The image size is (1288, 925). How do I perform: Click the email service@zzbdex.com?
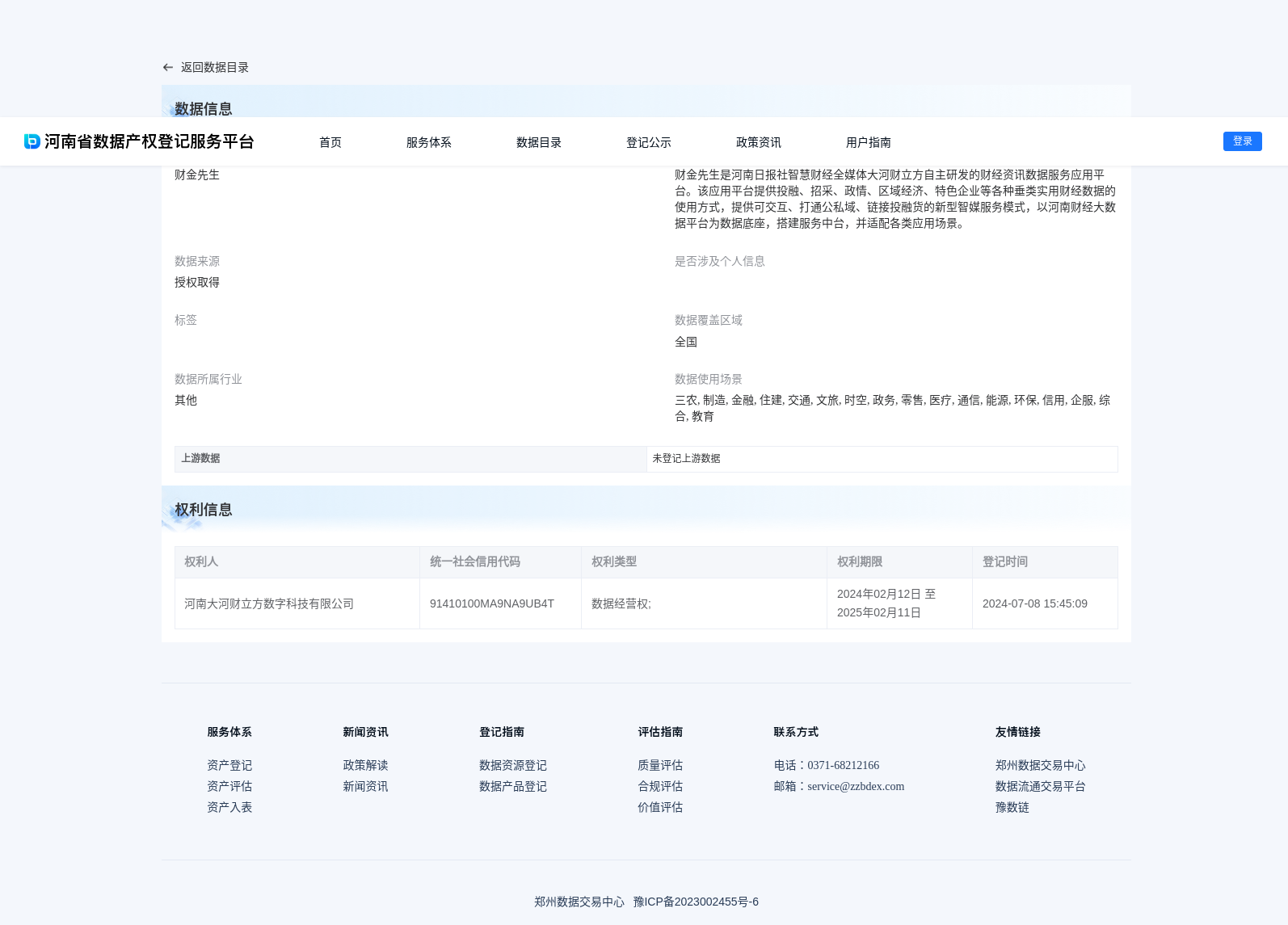click(856, 786)
